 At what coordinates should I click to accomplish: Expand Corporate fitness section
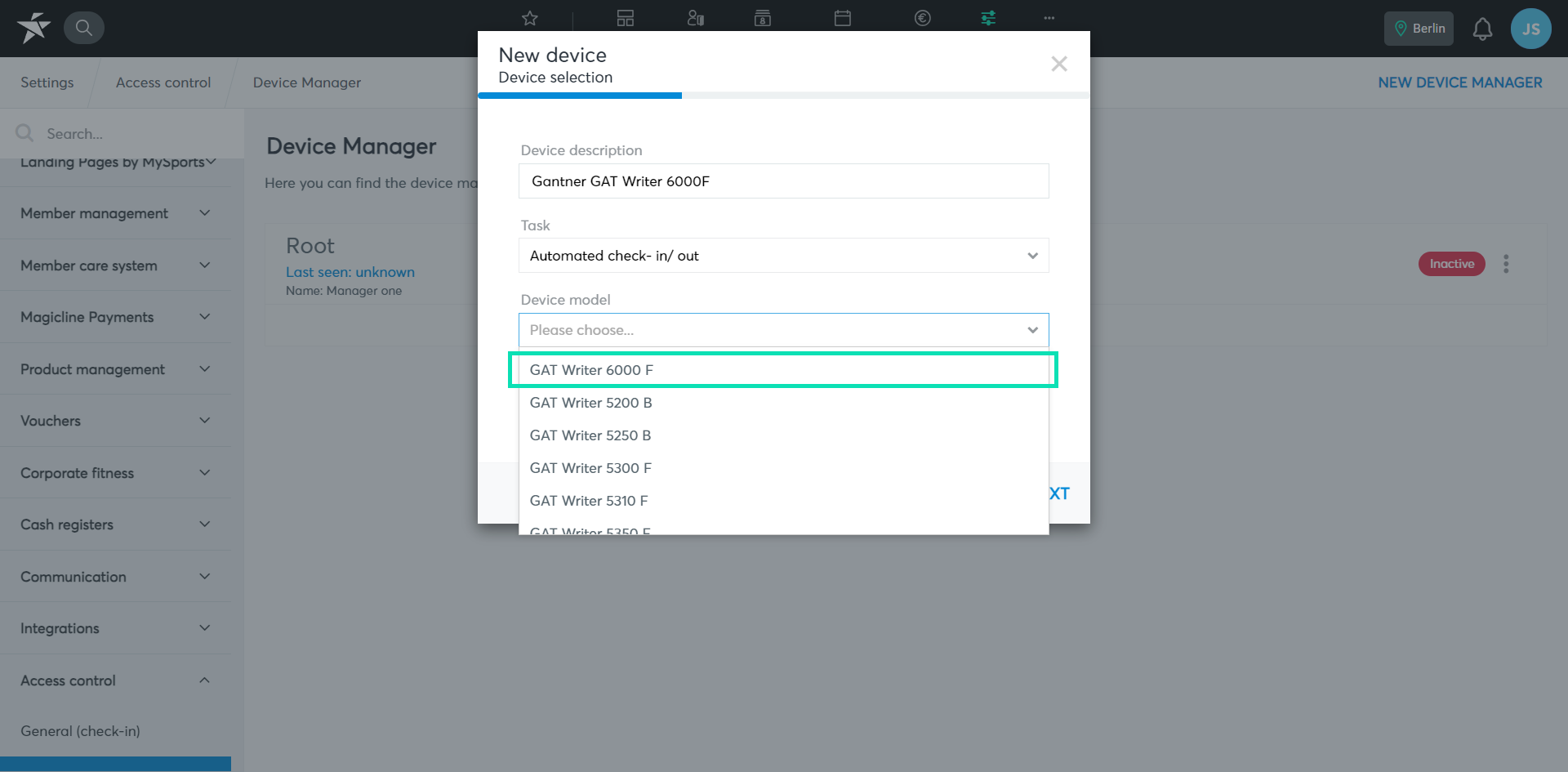pyautogui.click(x=115, y=473)
